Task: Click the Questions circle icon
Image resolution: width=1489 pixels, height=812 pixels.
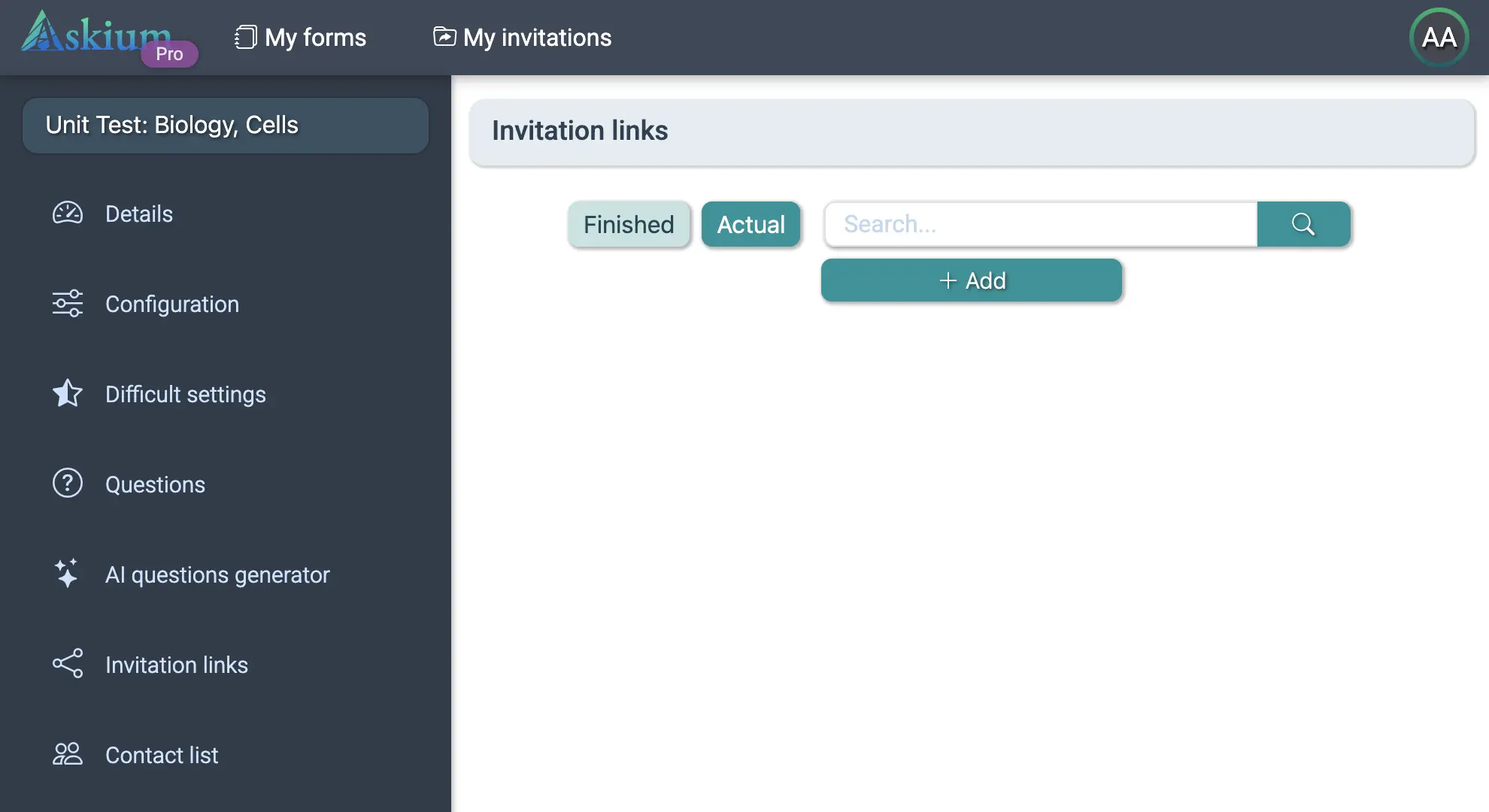Action: tap(68, 483)
